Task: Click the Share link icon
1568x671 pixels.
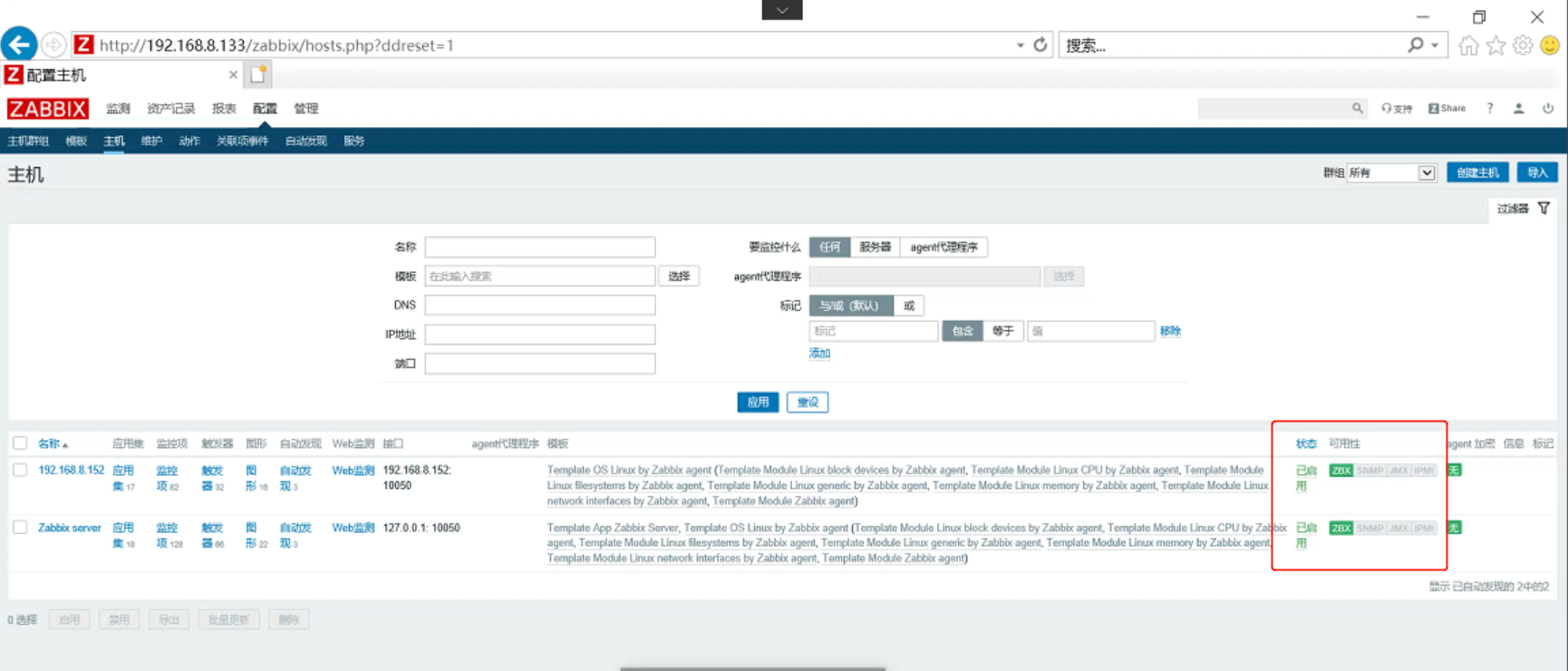Action: pos(1447,109)
